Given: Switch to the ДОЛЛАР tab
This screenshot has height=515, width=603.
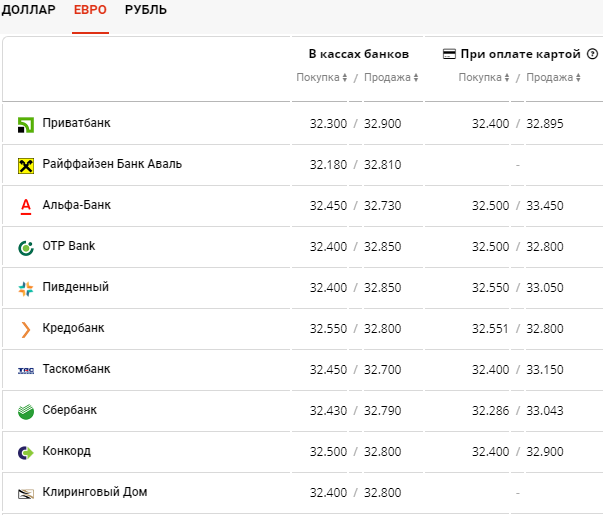Looking at the screenshot, I should (x=28, y=11).
